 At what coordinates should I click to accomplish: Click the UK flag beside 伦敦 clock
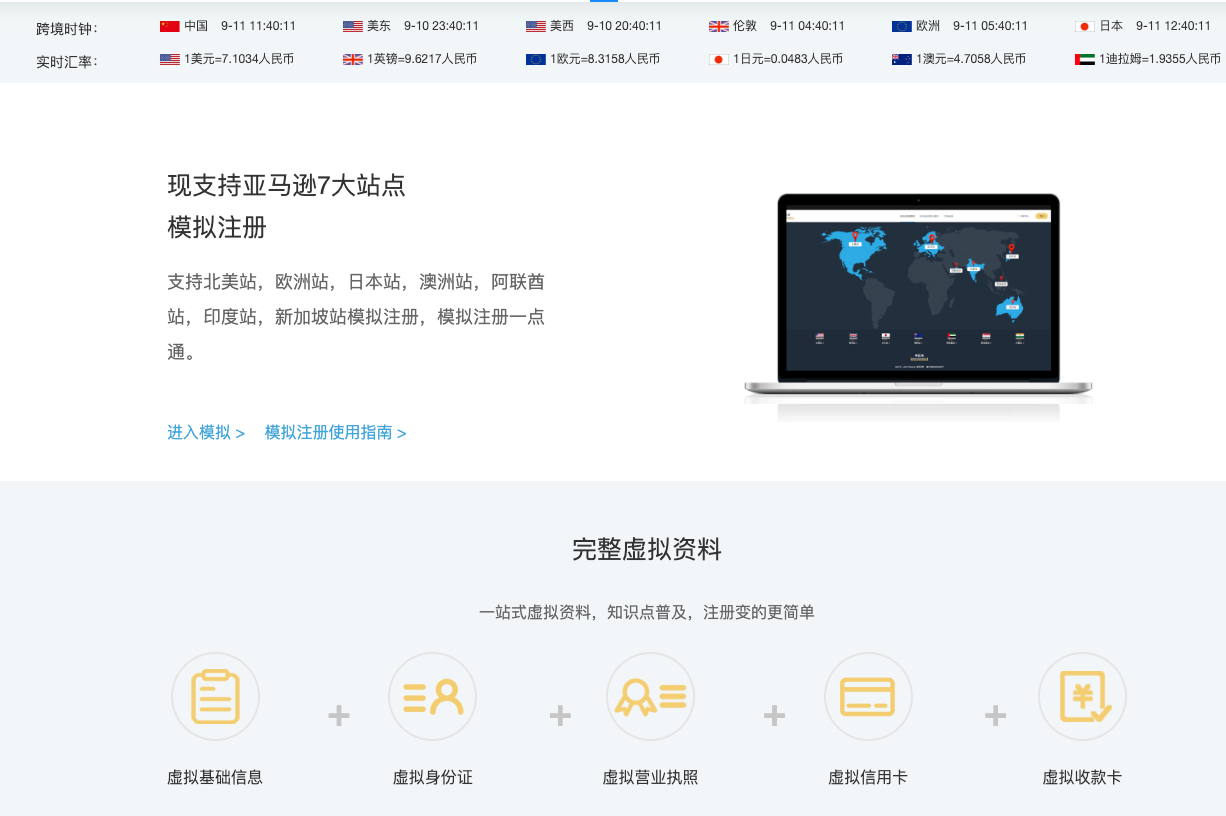[718, 26]
